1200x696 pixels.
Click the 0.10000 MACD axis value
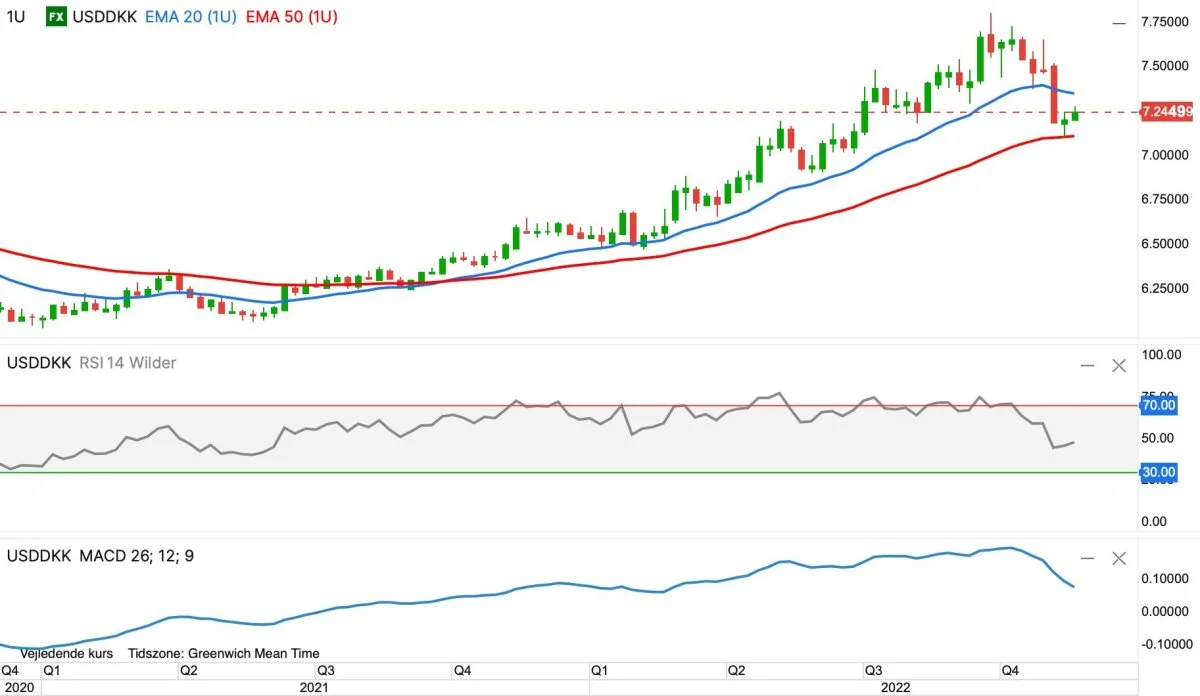point(1167,579)
